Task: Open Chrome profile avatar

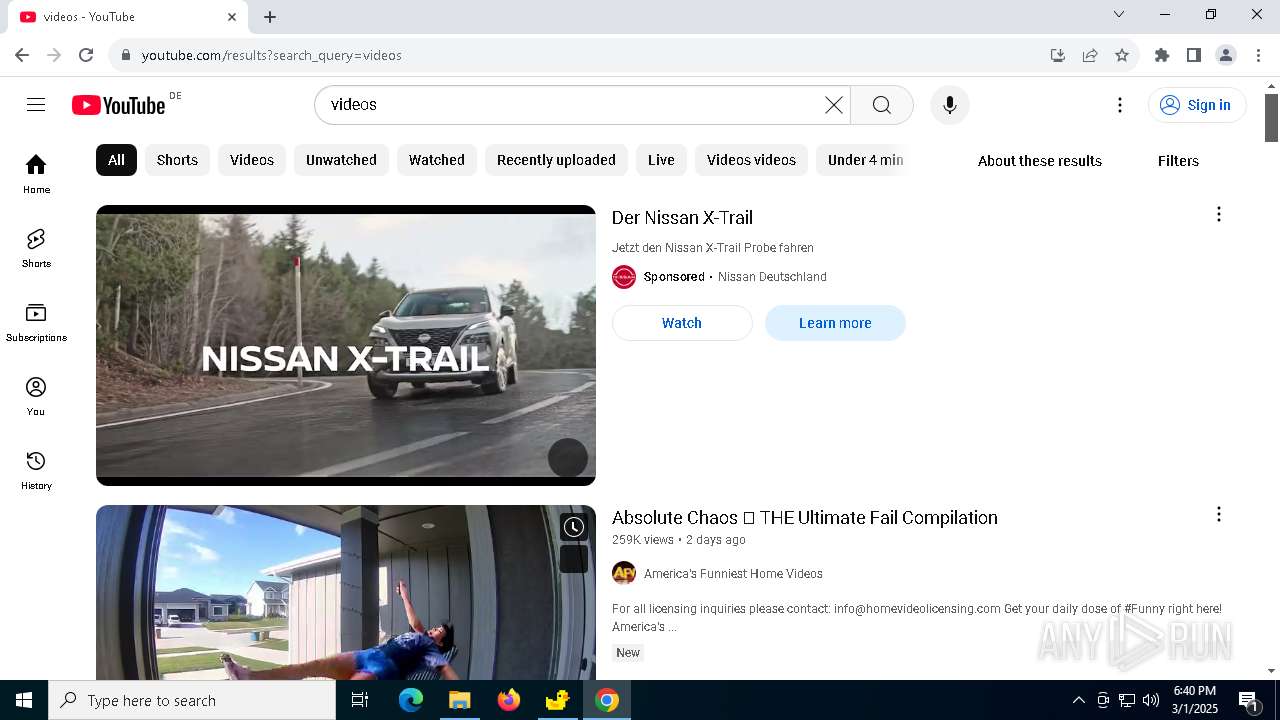Action: coord(1226,55)
